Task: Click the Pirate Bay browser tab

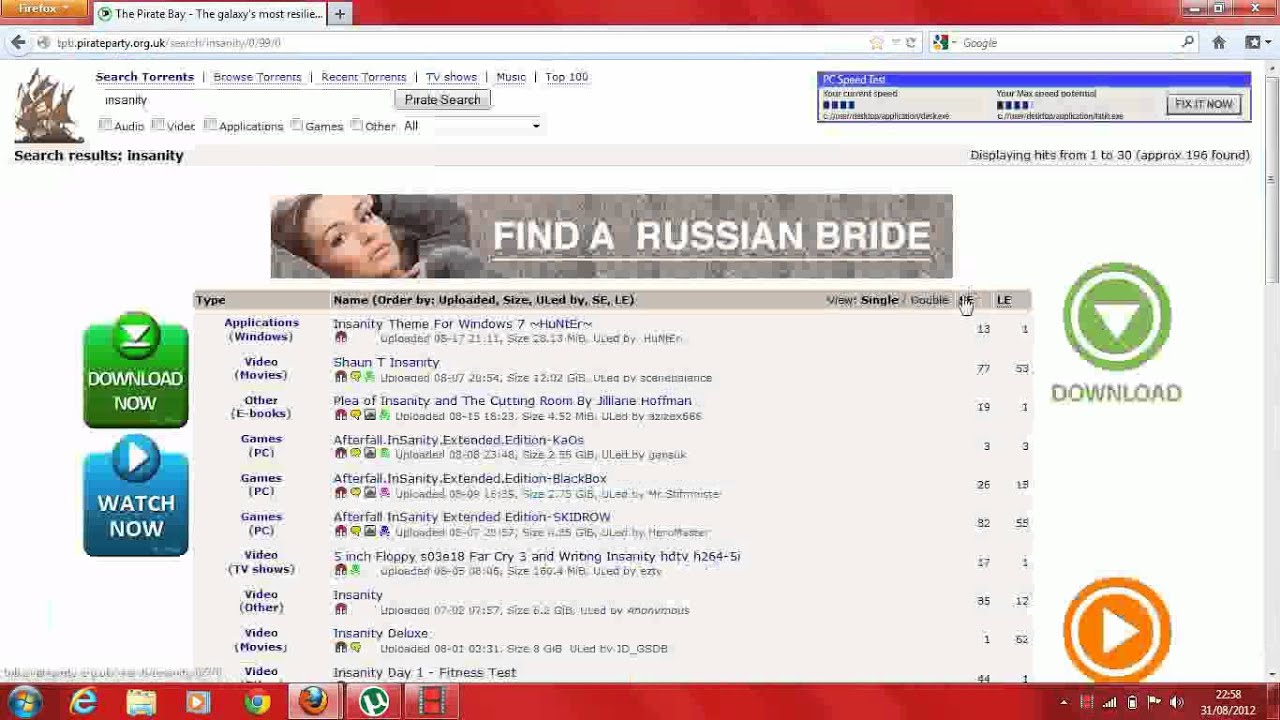Action: [210, 14]
